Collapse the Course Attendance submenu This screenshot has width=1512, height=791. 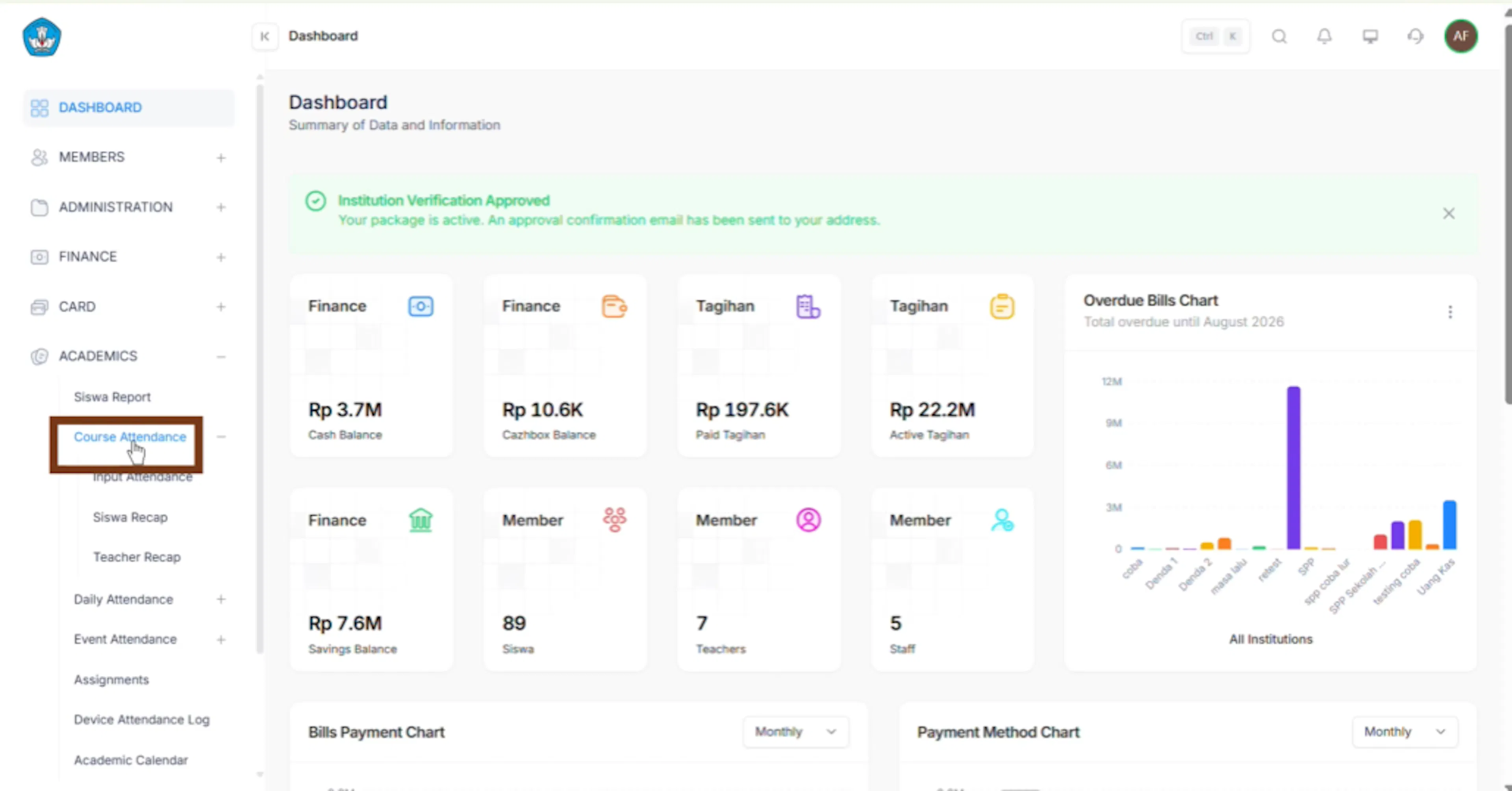pyautogui.click(x=220, y=437)
